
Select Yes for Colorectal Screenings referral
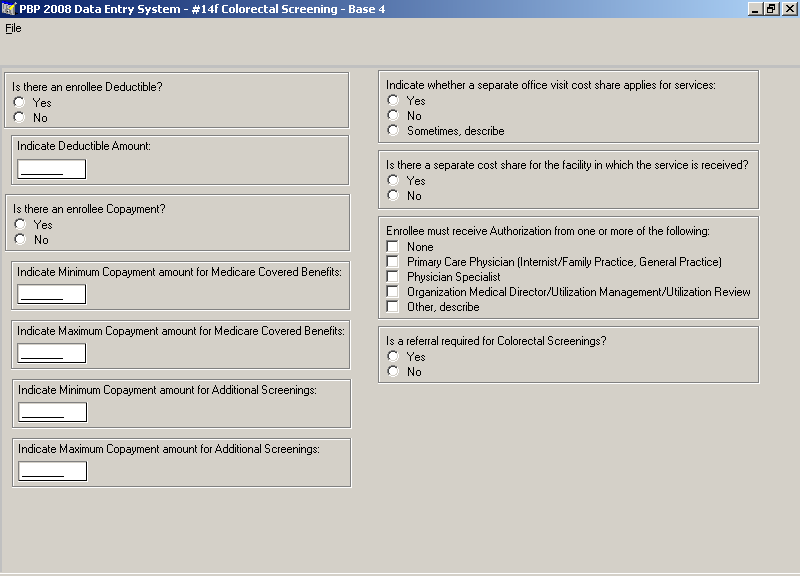click(x=393, y=356)
